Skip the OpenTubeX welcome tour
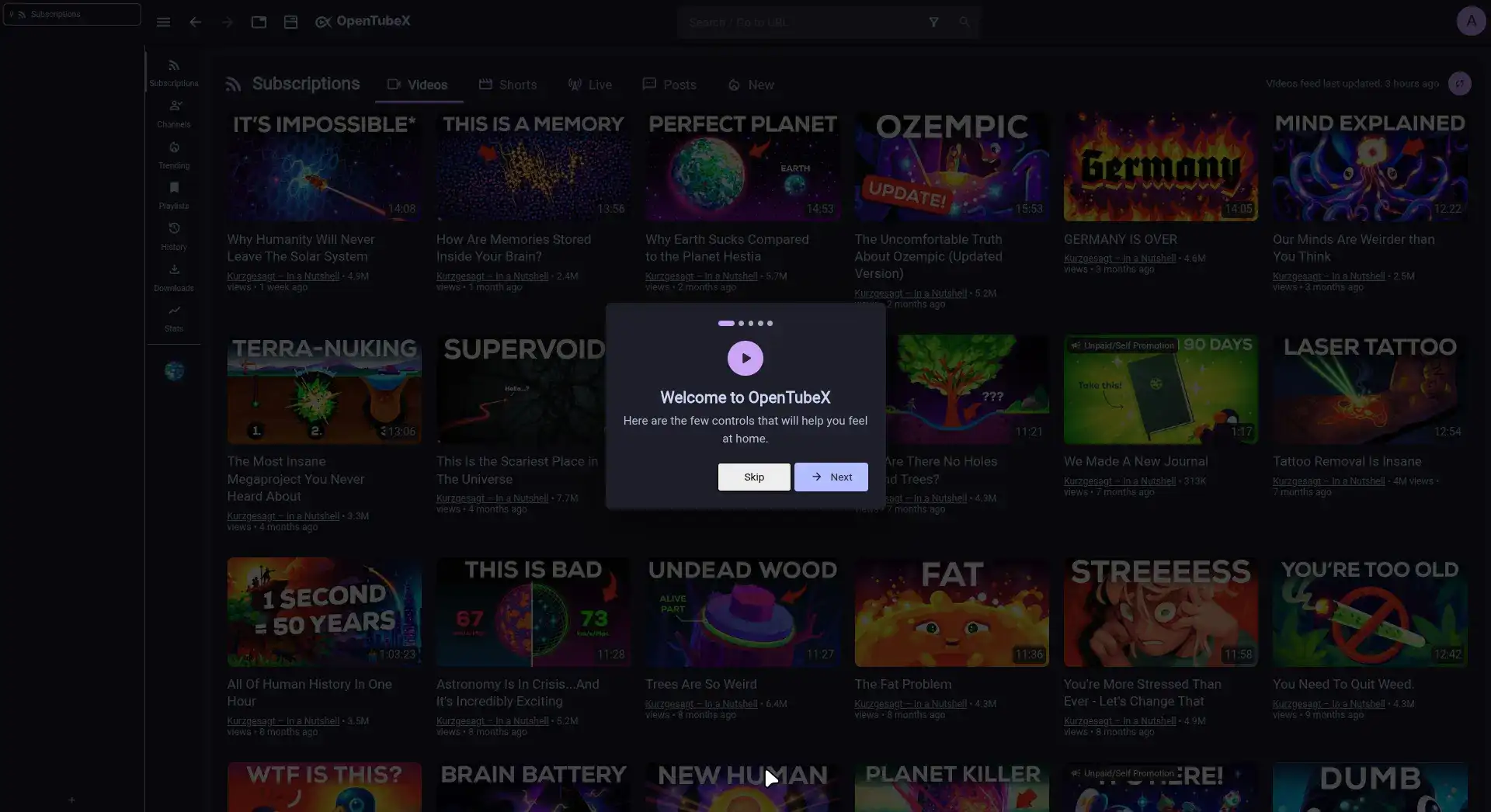This screenshot has width=1491, height=812. (x=754, y=477)
